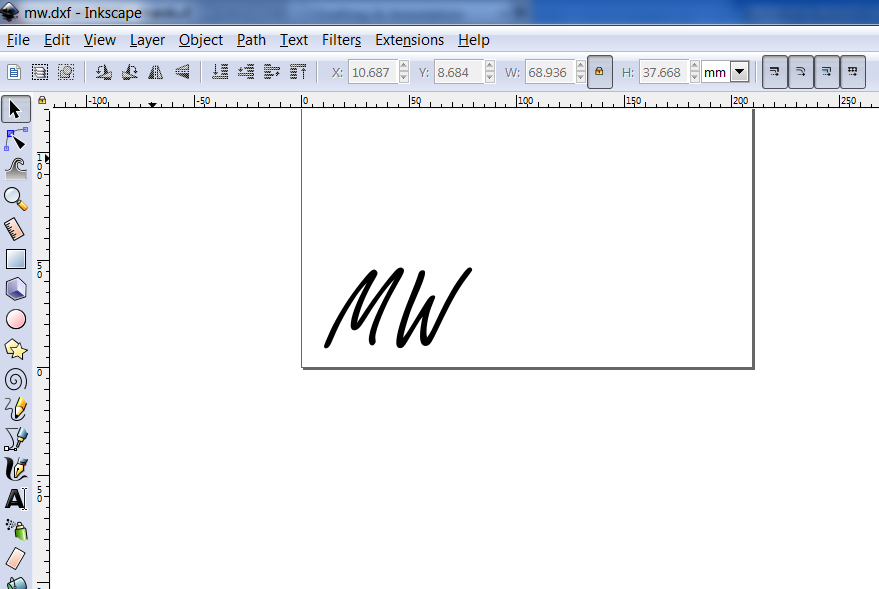Viewport: 879px width, 589px height.
Task: Increase the X position stepper value
Action: coord(404,67)
